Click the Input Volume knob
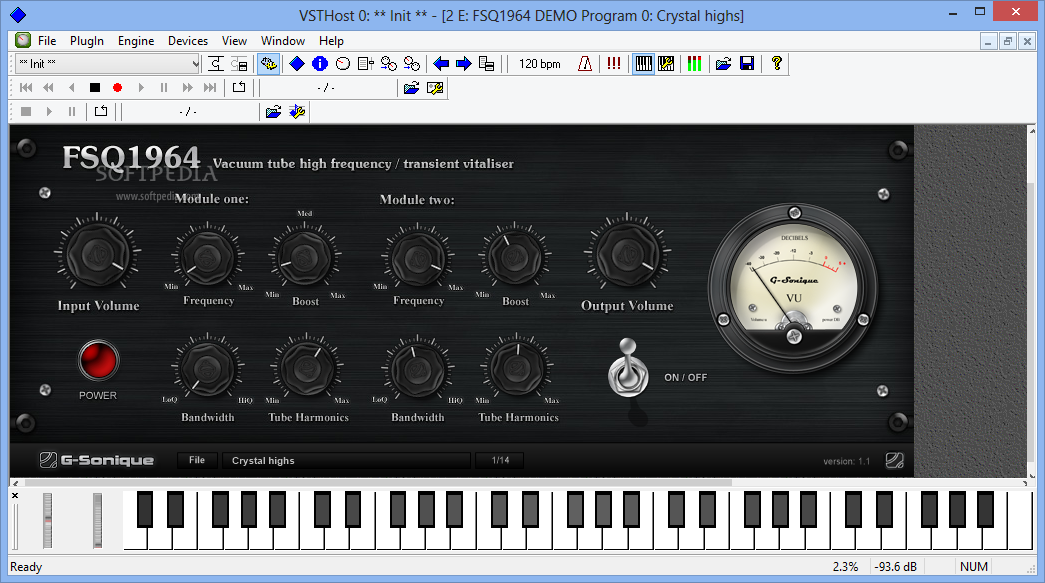This screenshot has width=1045, height=583. (97, 255)
